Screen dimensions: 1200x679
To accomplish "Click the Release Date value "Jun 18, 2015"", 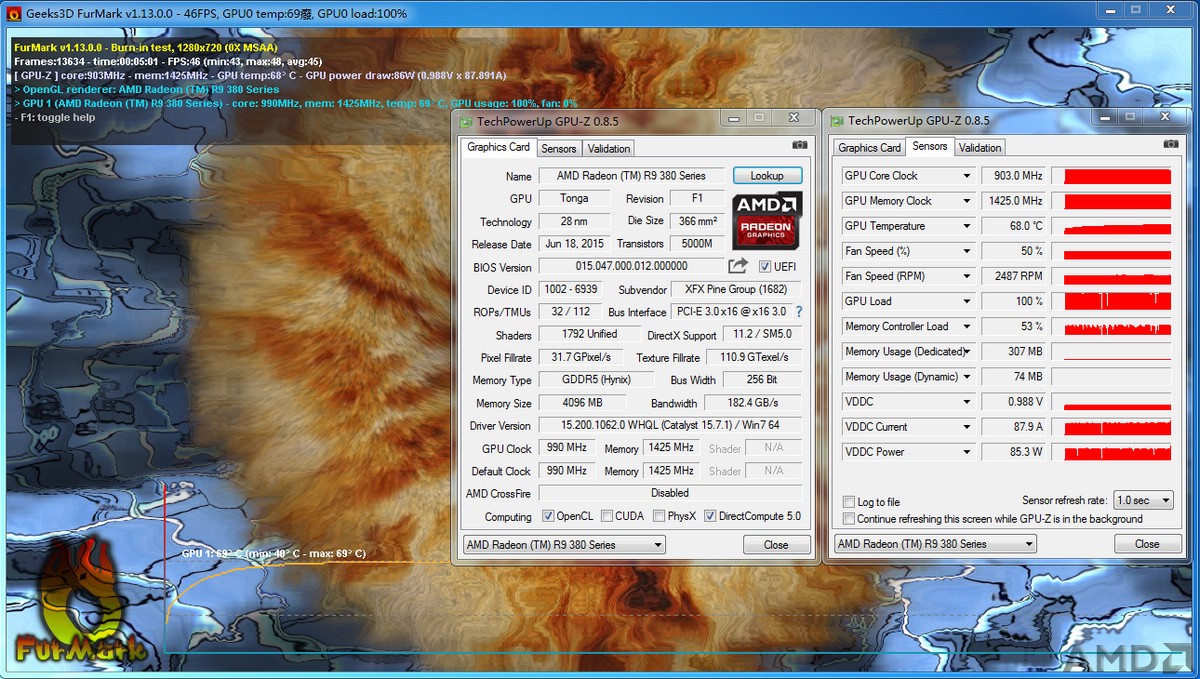I will pos(574,244).
